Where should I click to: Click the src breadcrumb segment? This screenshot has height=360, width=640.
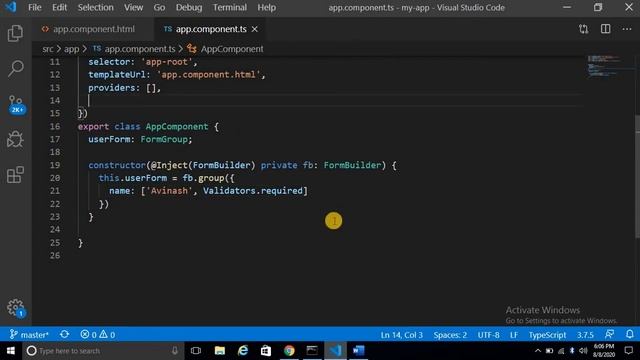coord(48,49)
